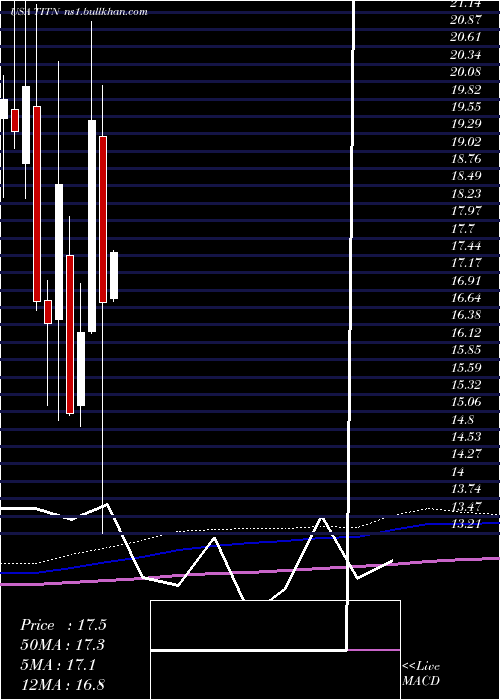Click the '<<Live MACD' label
500x700 pixels.
(421, 674)
